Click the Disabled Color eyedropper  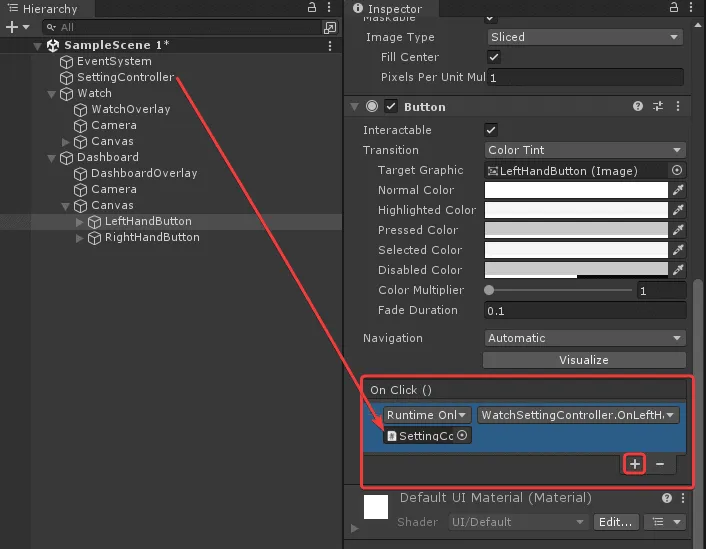coord(678,270)
